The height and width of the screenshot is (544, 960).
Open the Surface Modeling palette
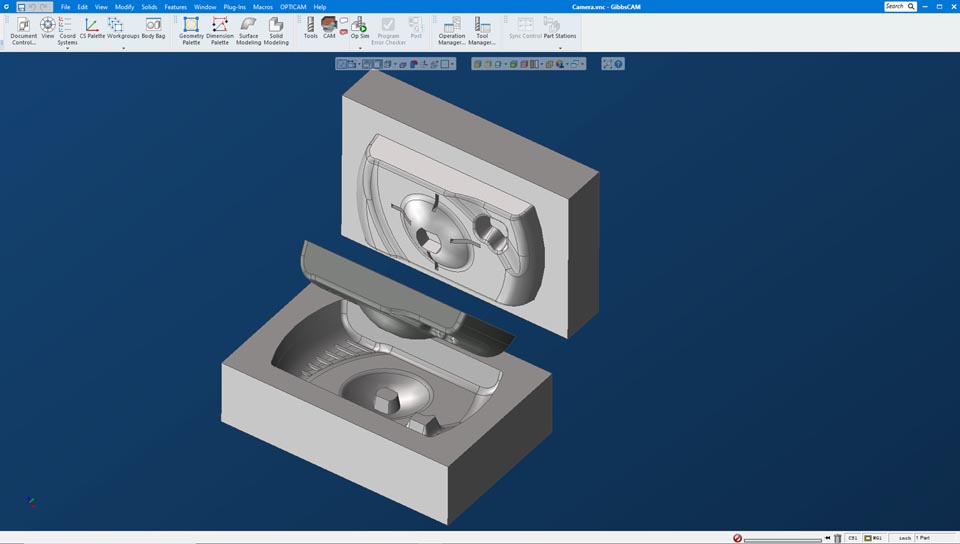248,30
